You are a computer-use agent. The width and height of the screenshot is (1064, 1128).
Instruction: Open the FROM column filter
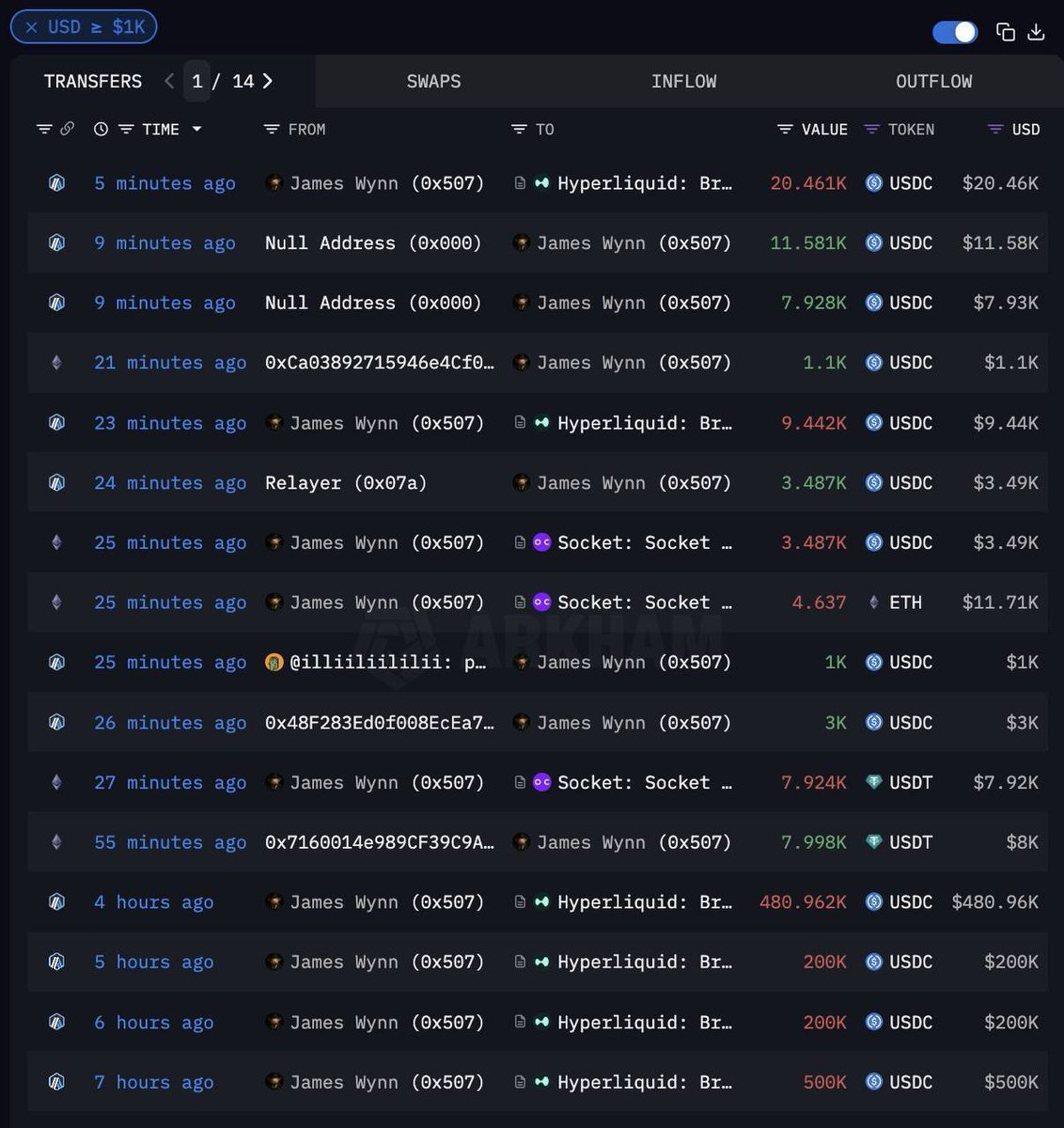(272, 129)
